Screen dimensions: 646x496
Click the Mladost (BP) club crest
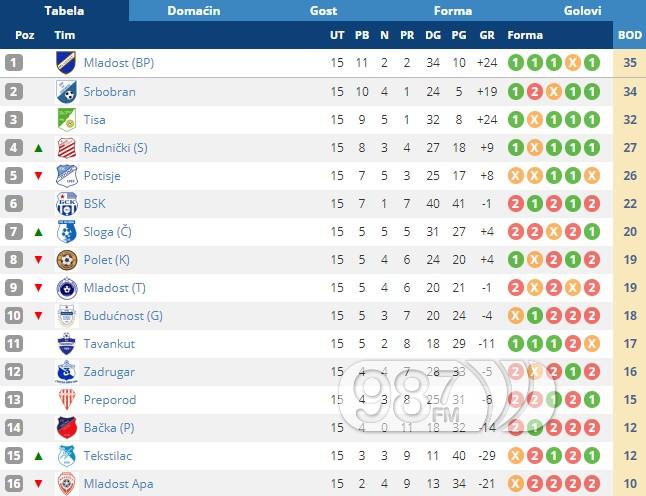(x=66, y=63)
